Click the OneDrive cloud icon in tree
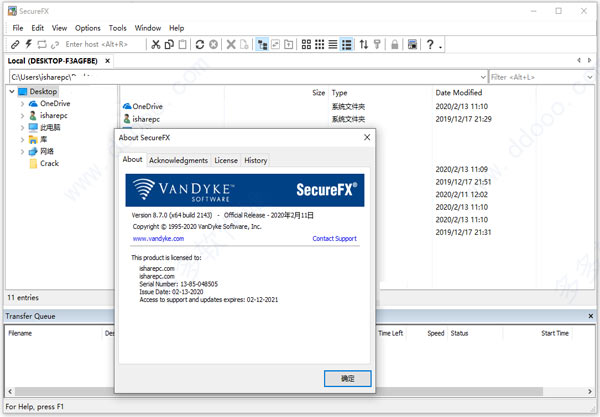Screen dimensions: 600x417 point(33,103)
